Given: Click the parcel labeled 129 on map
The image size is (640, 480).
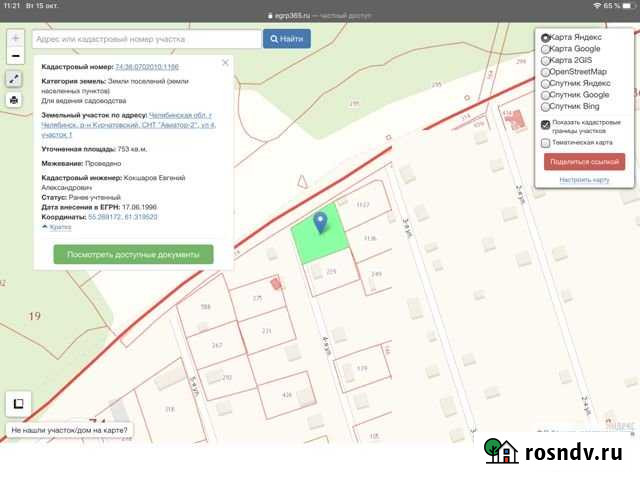Looking at the screenshot, I should pos(362,368).
